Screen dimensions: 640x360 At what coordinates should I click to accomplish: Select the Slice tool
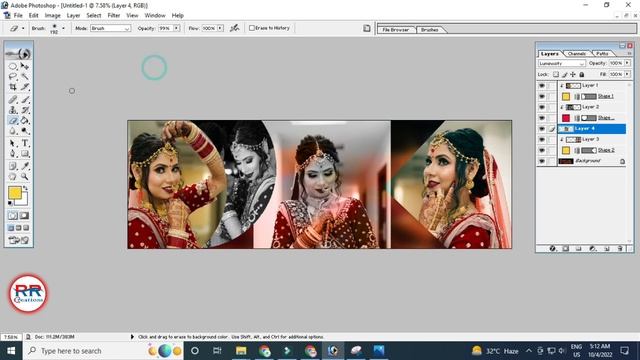(x=24, y=87)
